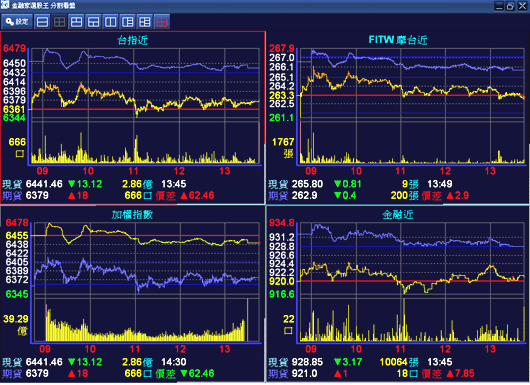Viewport: 530px width, 385px height.
Task: Click the 加權指數 volume bar chart area
Action: (145, 321)
